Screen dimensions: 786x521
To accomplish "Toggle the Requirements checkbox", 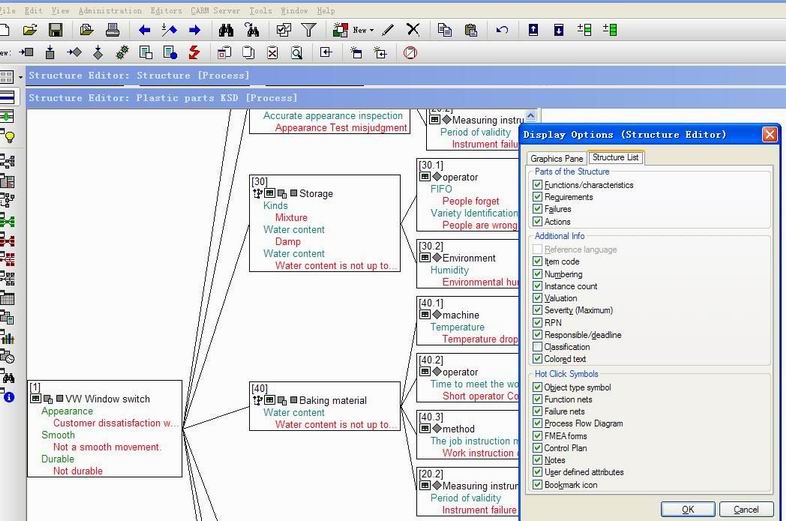I will coord(537,197).
